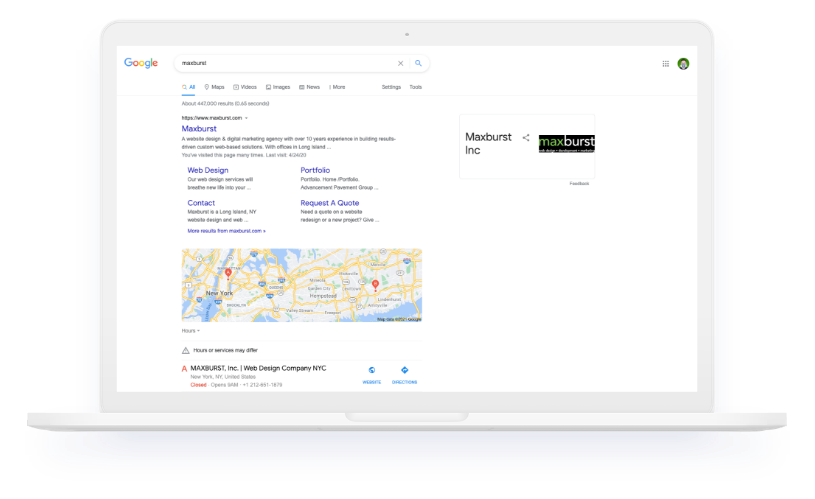Open the Contact sitelink
Image resolution: width=815 pixels, height=499 pixels.
click(x=201, y=203)
